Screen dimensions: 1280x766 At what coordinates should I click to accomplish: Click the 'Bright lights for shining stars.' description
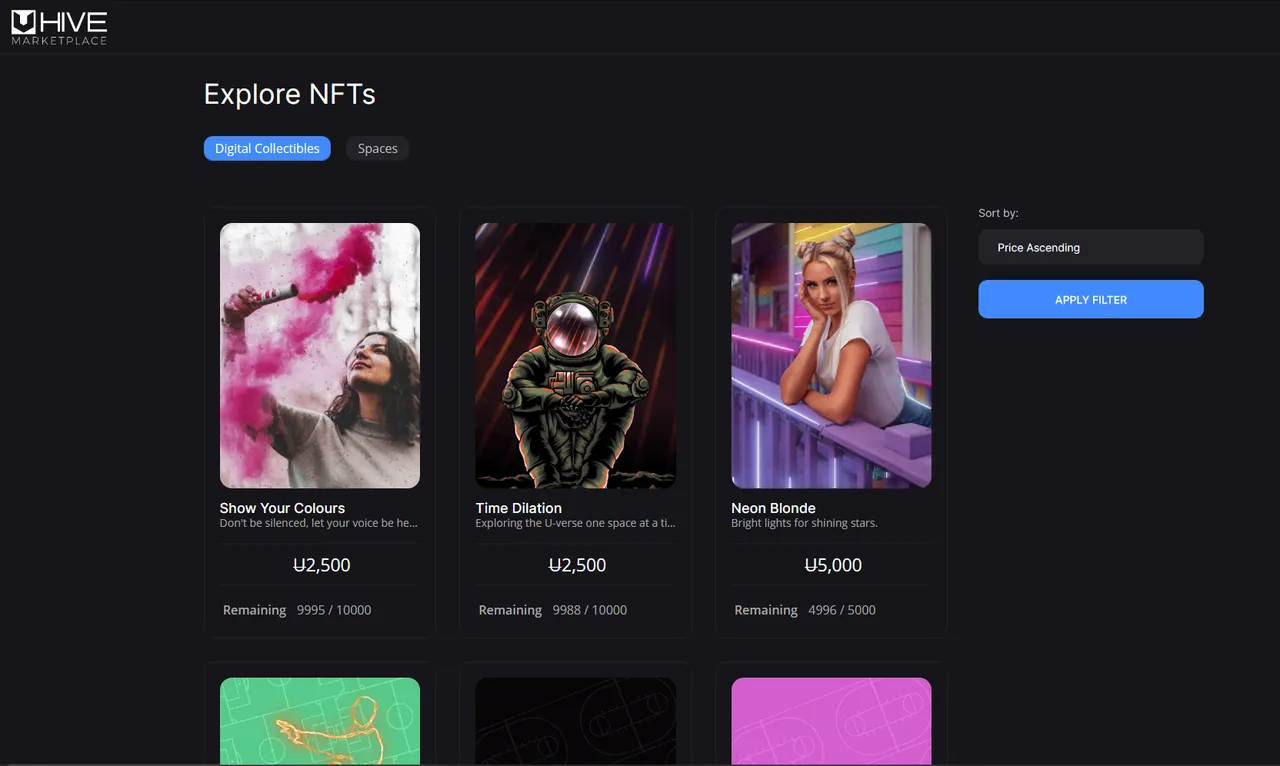804,523
